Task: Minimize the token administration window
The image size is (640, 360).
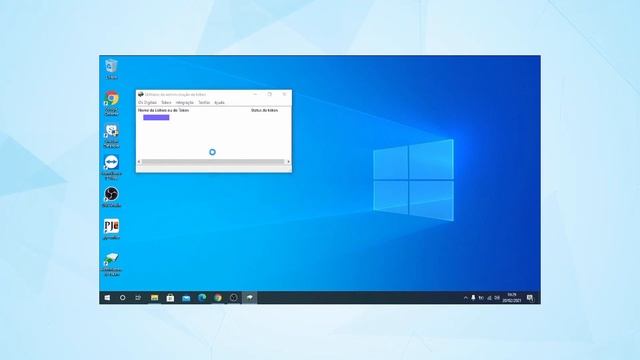Action: pos(255,94)
